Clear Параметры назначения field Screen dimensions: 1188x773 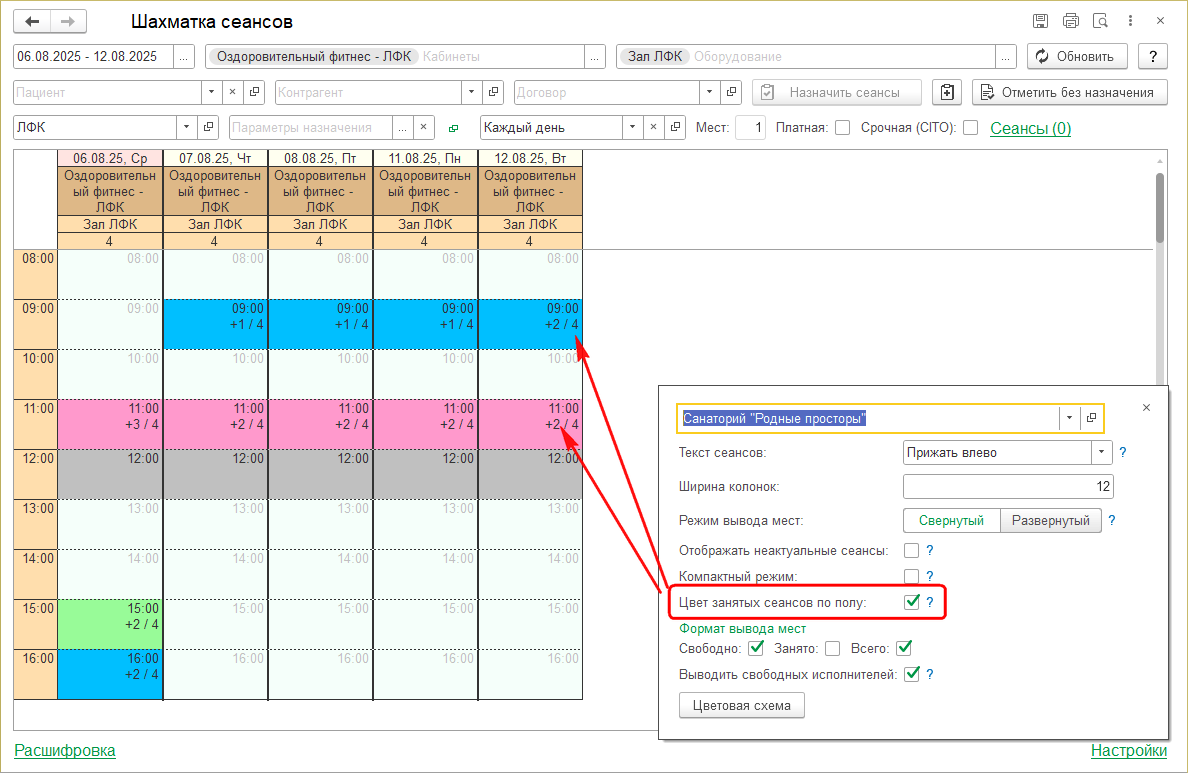coord(424,127)
